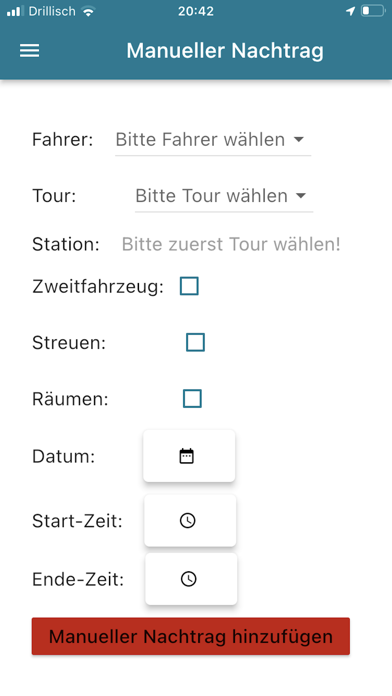Submit with Manueller Nachtrag hinzufügen button

[x=191, y=636]
